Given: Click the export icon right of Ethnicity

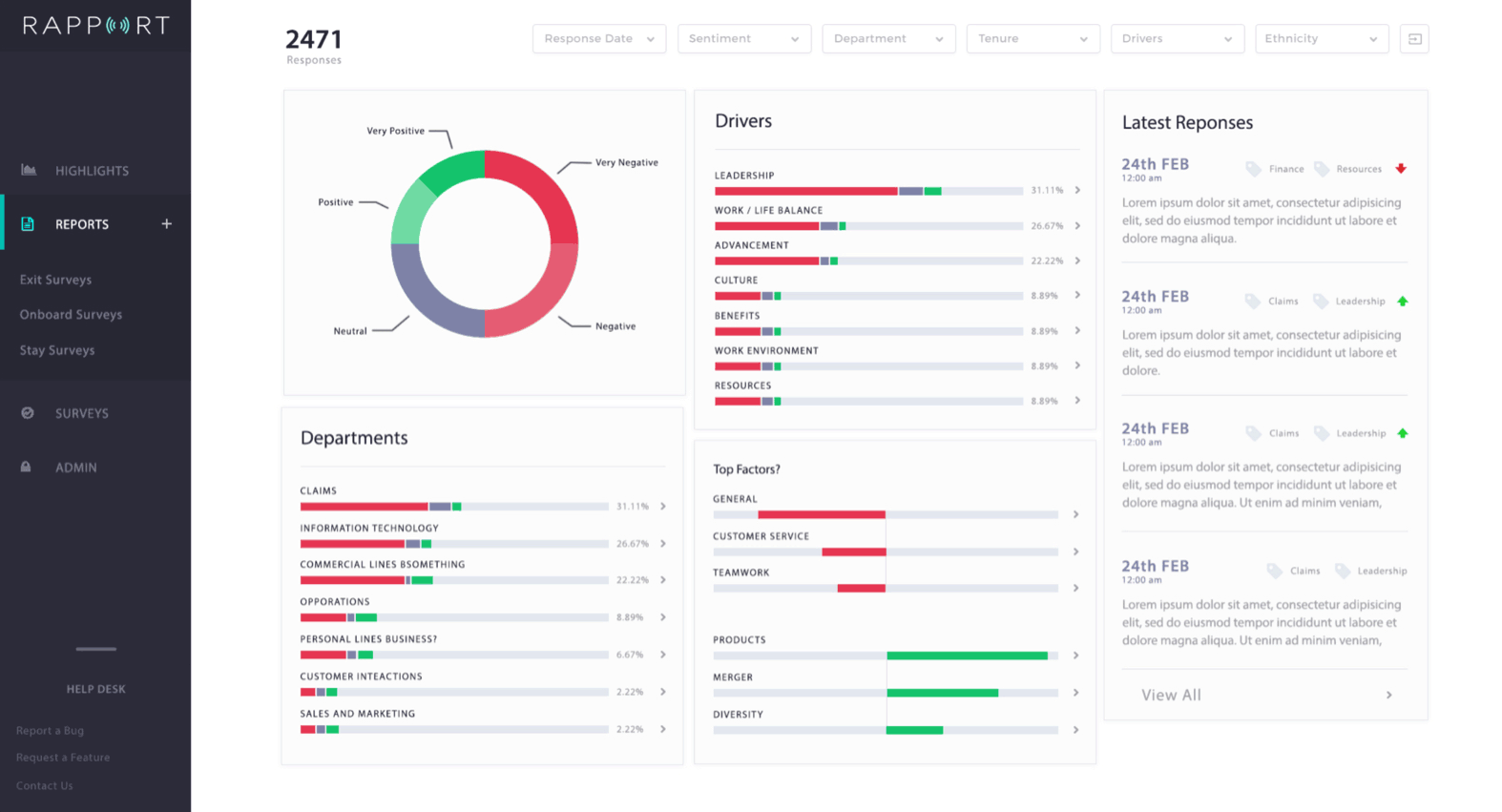Looking at the screenshot, I should [1414, 39].
